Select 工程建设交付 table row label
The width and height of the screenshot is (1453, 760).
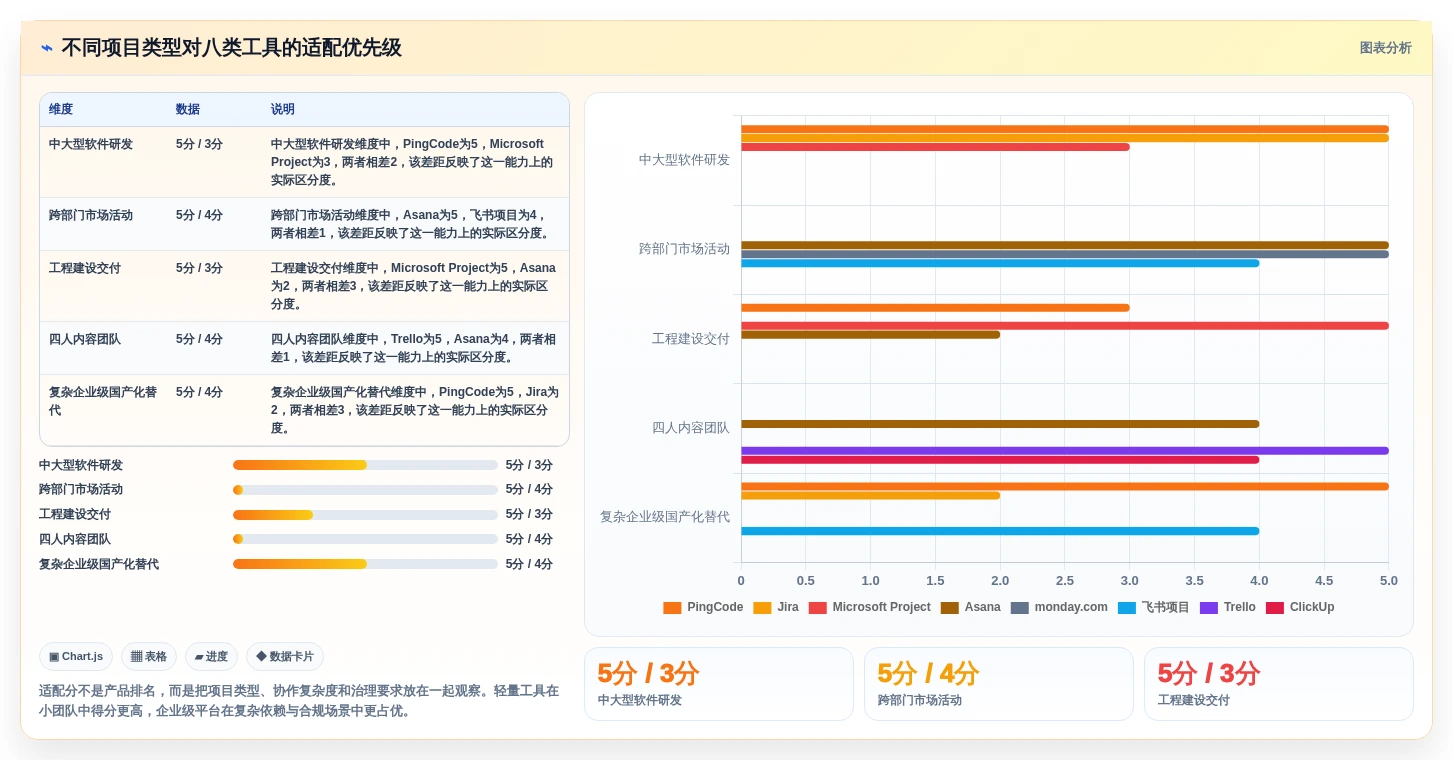click(85, 268)
